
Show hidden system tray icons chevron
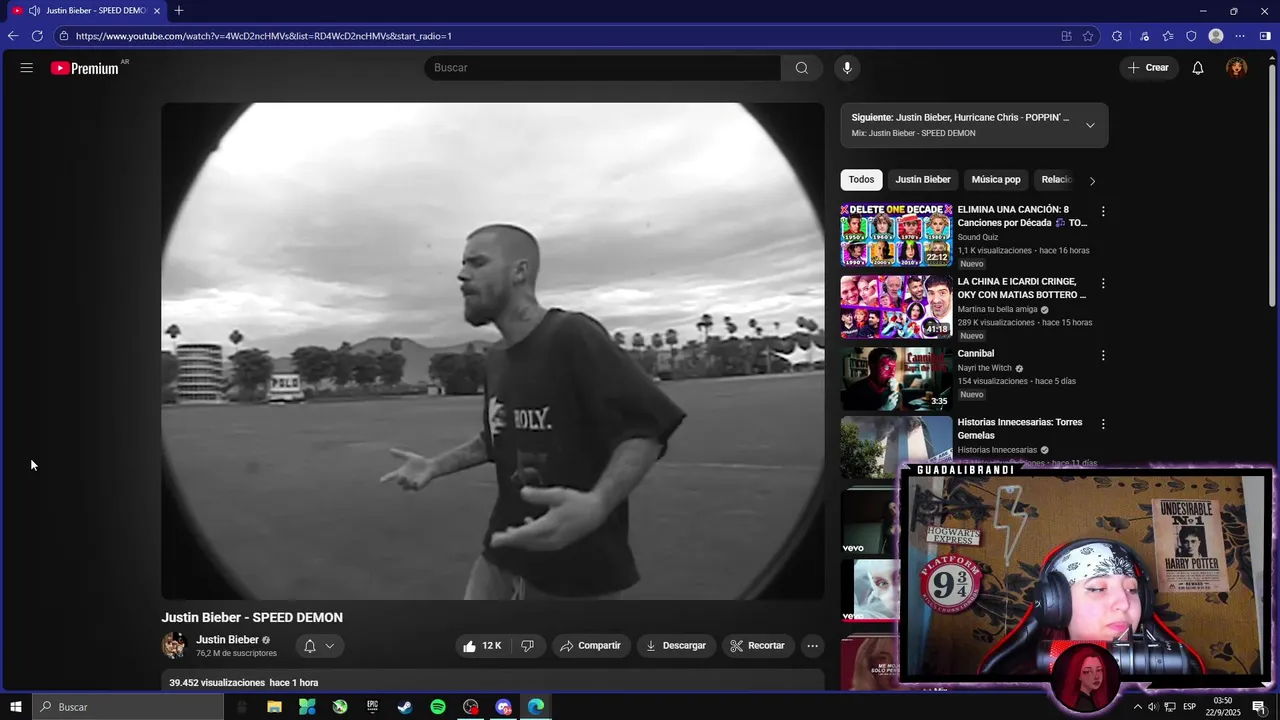(1137, 707)
